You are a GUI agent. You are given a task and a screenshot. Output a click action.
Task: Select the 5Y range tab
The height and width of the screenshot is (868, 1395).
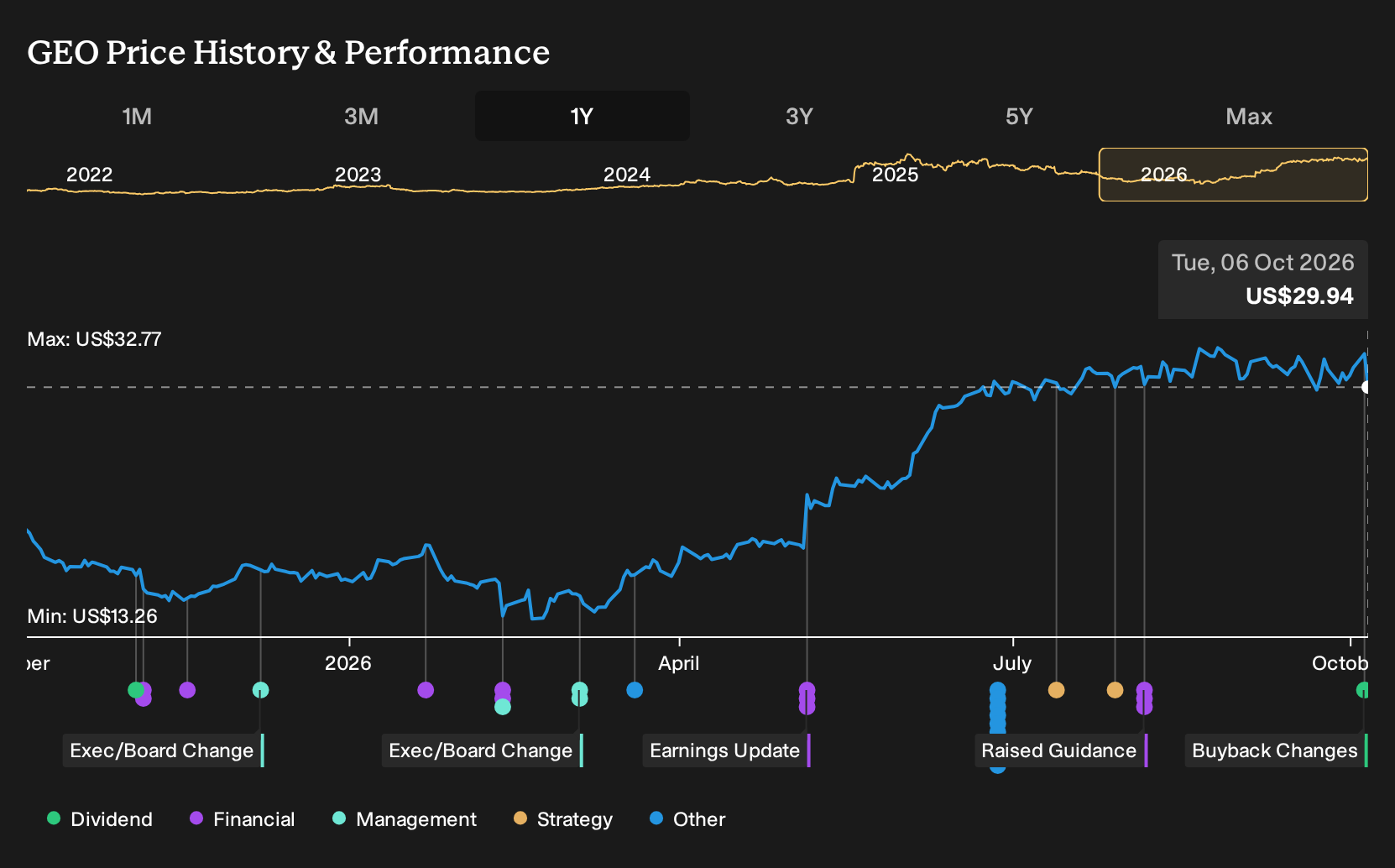click(x=1019, y=116)
